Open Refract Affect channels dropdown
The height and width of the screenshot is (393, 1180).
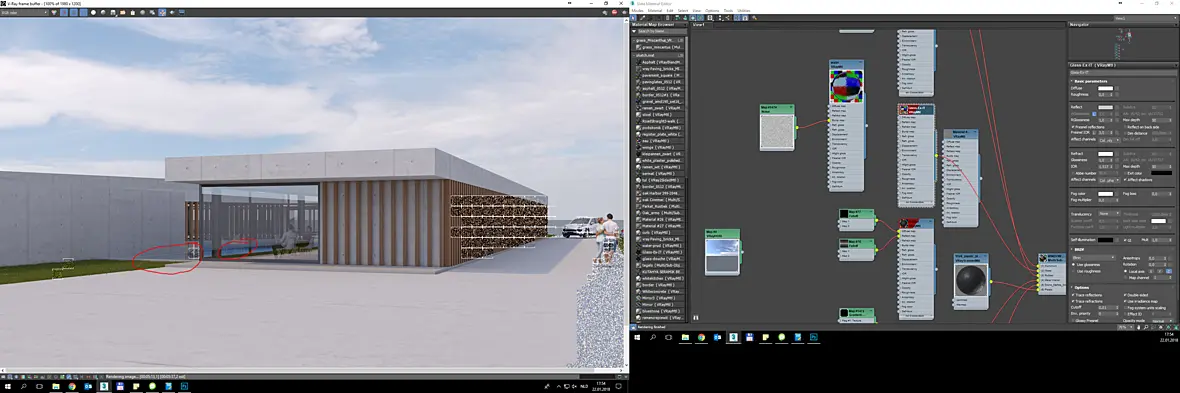pos(1109,180)
